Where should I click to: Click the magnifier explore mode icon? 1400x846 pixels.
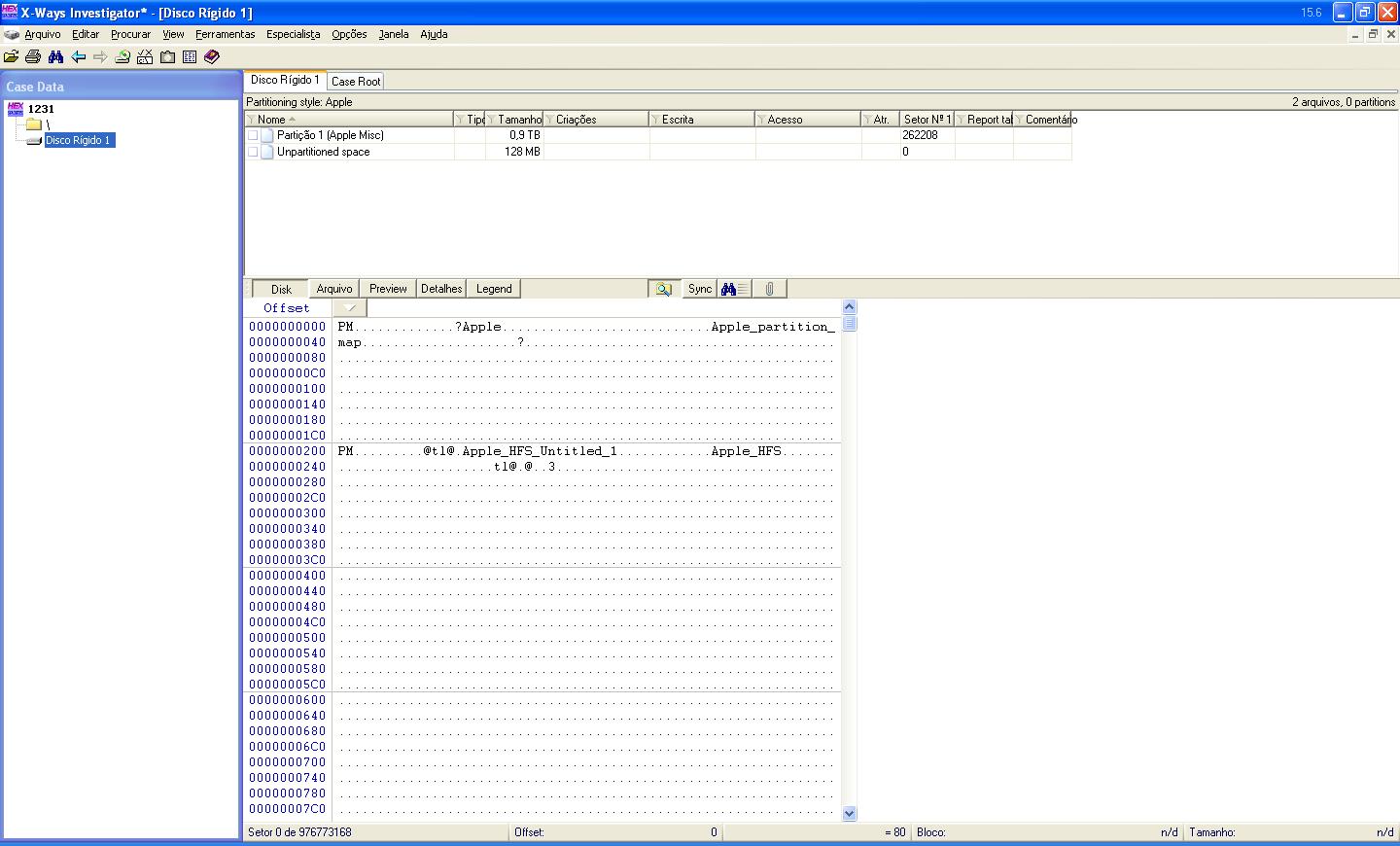tap(664, 289)
